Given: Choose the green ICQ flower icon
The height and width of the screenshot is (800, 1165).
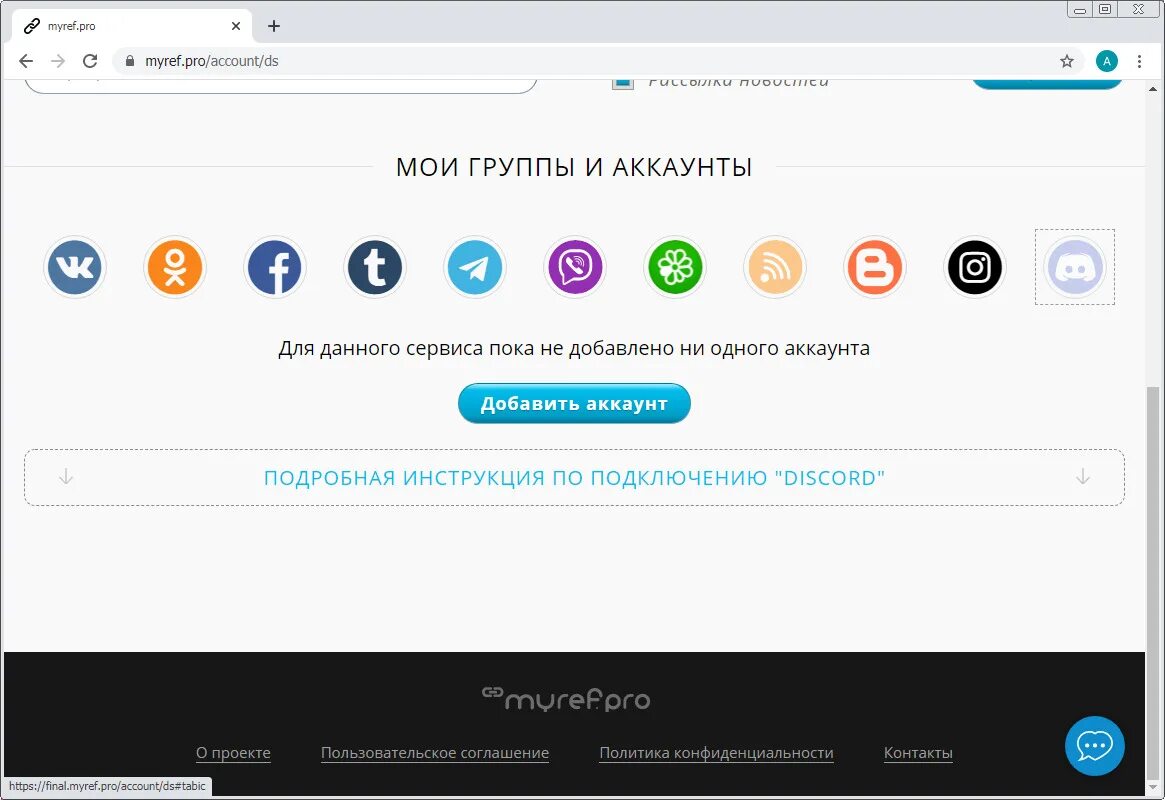Looking at the screenshot, I should [675, 267].
